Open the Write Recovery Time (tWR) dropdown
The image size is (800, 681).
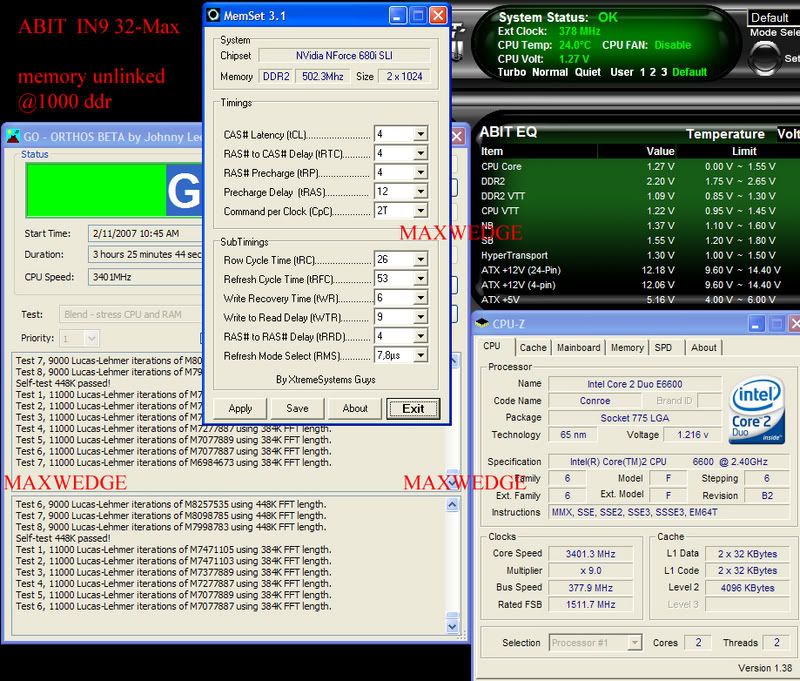tap(420, 297)
